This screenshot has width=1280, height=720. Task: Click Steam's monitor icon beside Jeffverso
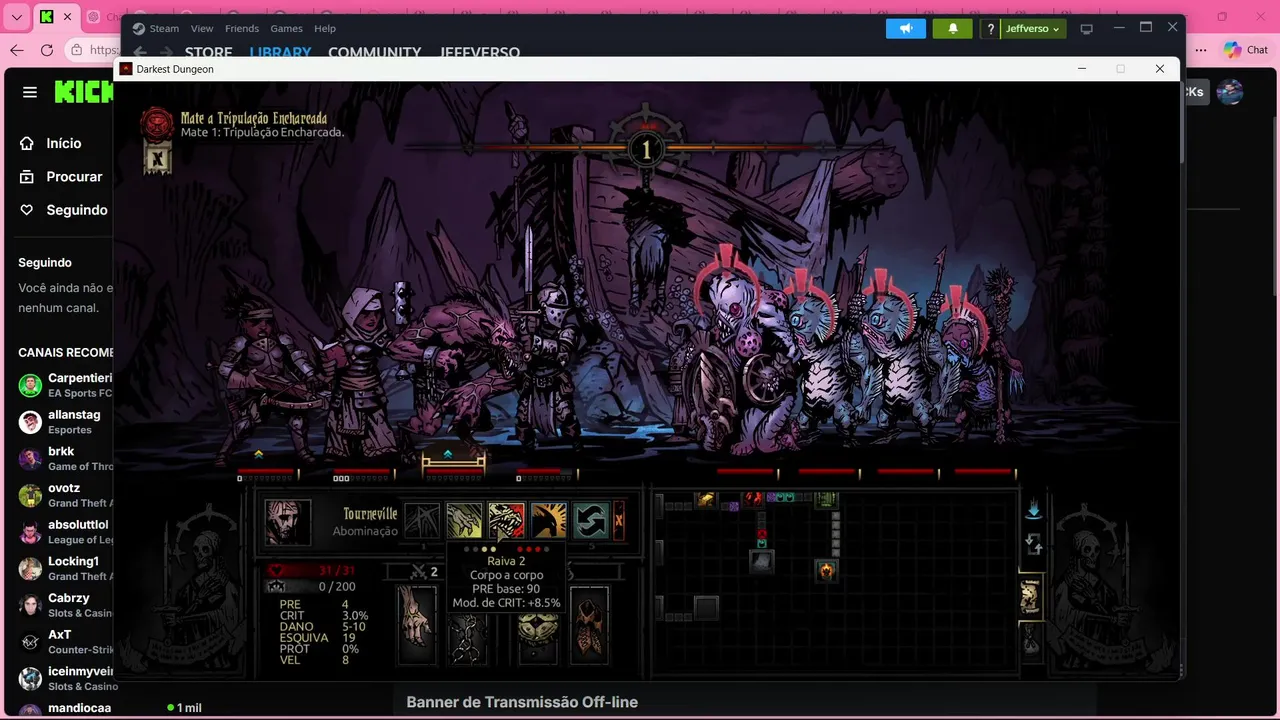click(x=1087, y=29)
